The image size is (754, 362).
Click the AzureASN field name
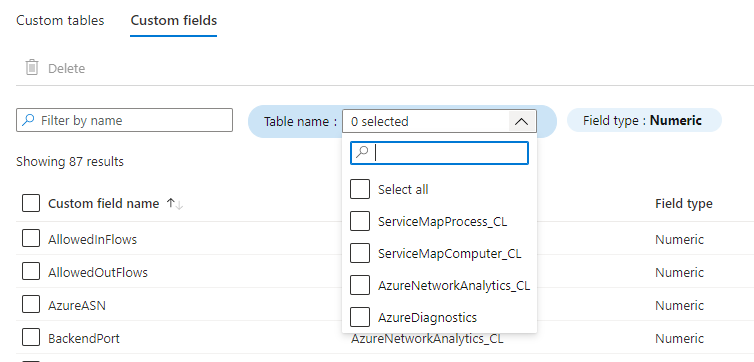(77, 305)
